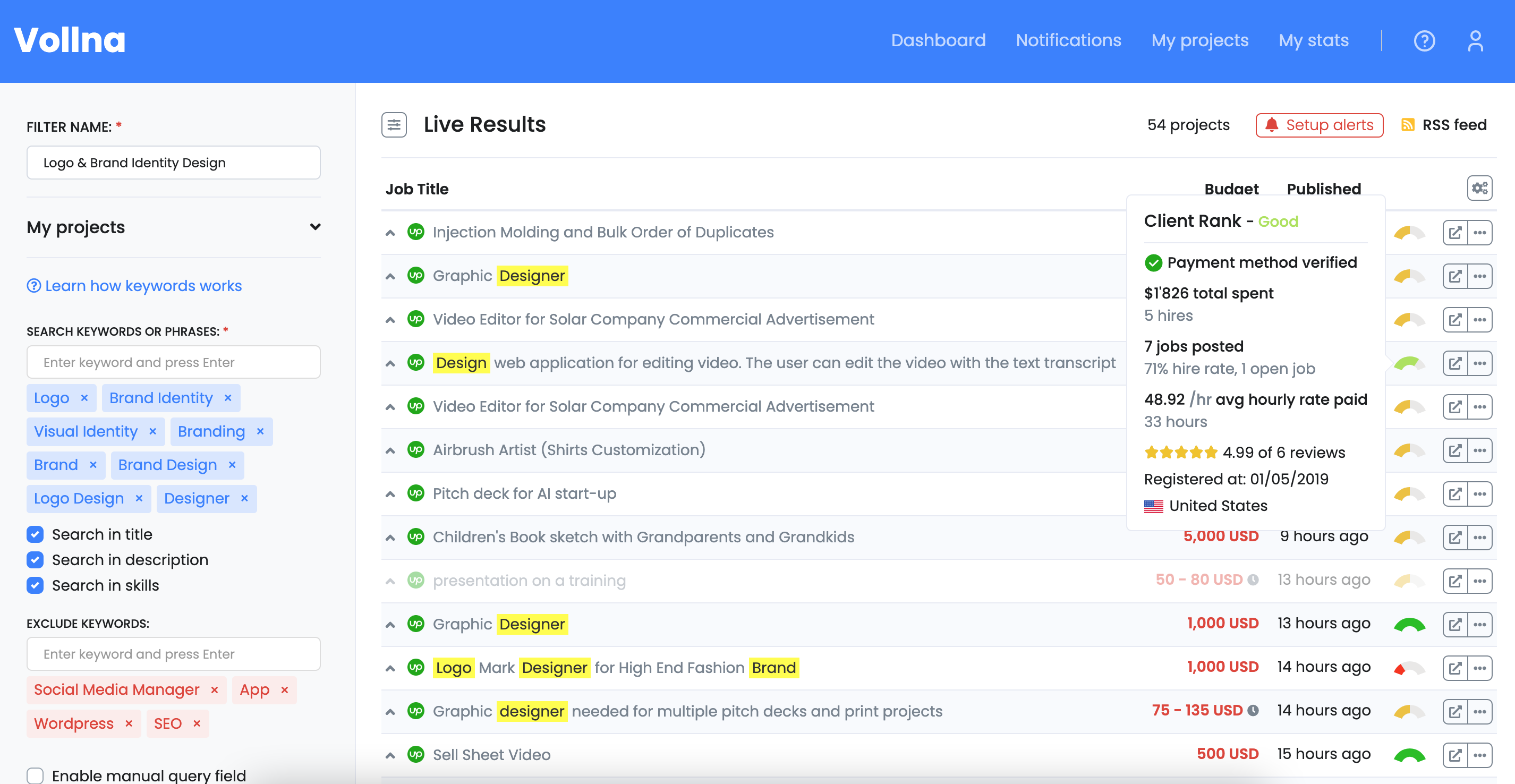Collapse the Airbrush Artist job row
This screenshot has width=1515, height=784.
click(390, 450)
